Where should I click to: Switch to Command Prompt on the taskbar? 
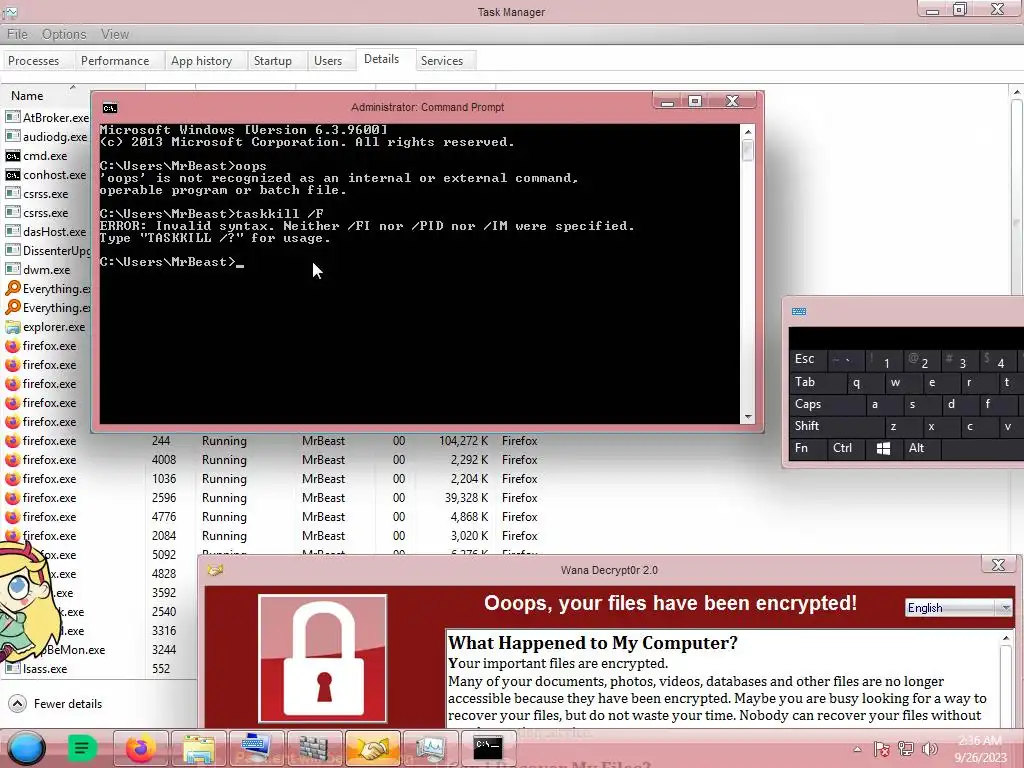tap(488, 746)
